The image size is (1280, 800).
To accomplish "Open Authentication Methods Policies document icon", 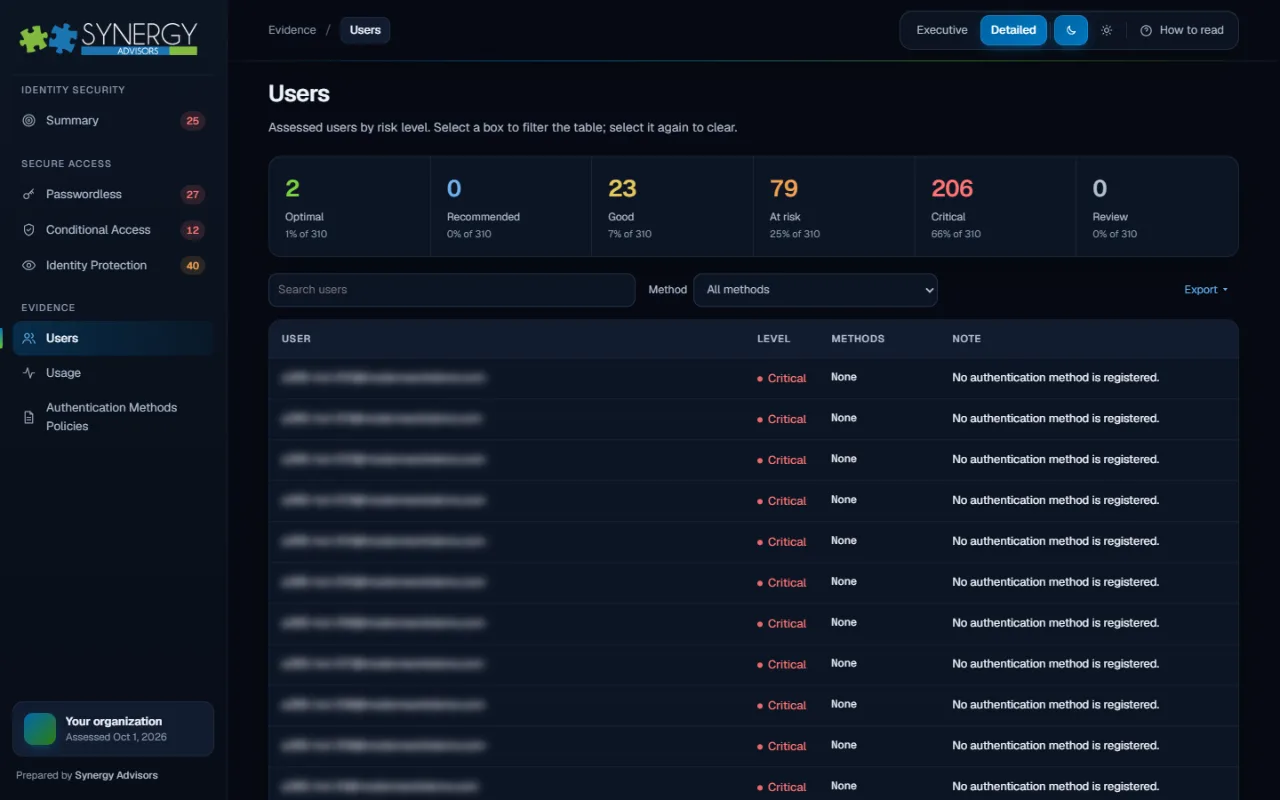I will pyautogui.click(x=29, y=417).
